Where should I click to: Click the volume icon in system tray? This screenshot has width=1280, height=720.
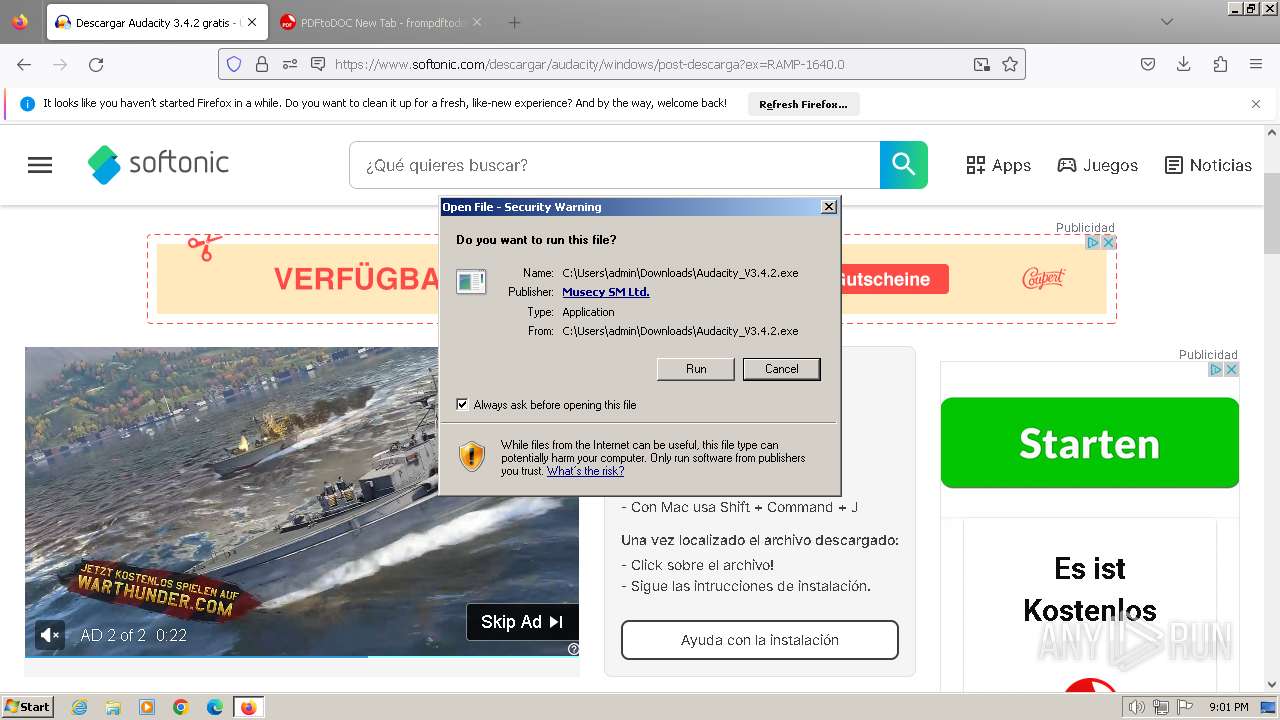click(1138, 707)
